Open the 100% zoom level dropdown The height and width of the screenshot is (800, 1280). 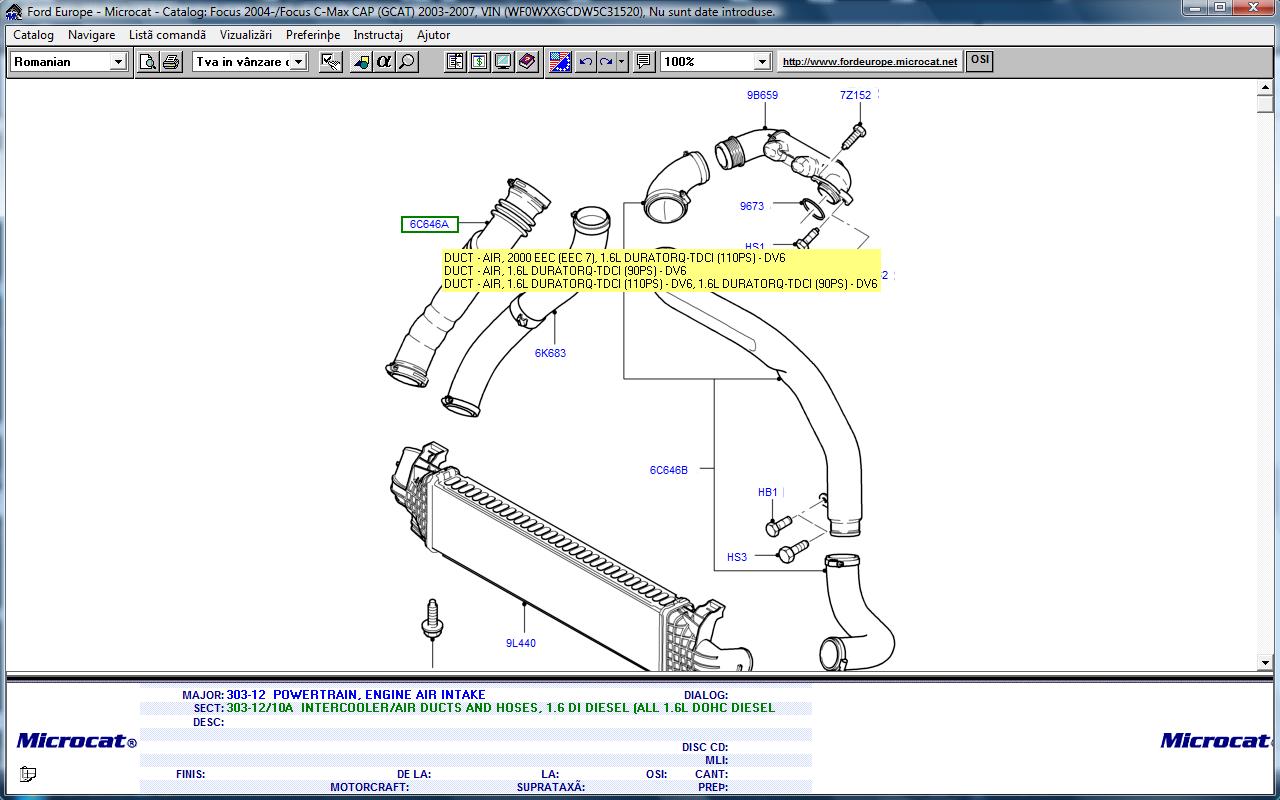762,62
